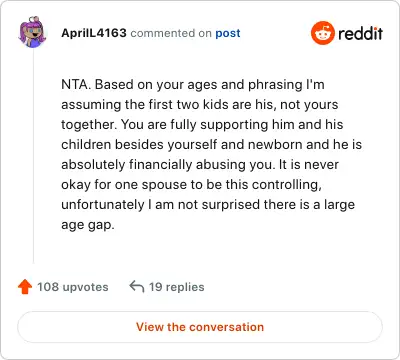The width and height of the screenshot is (400, 360).
Task: Click the reply arrow icon
Action: [x=137, y=286]
